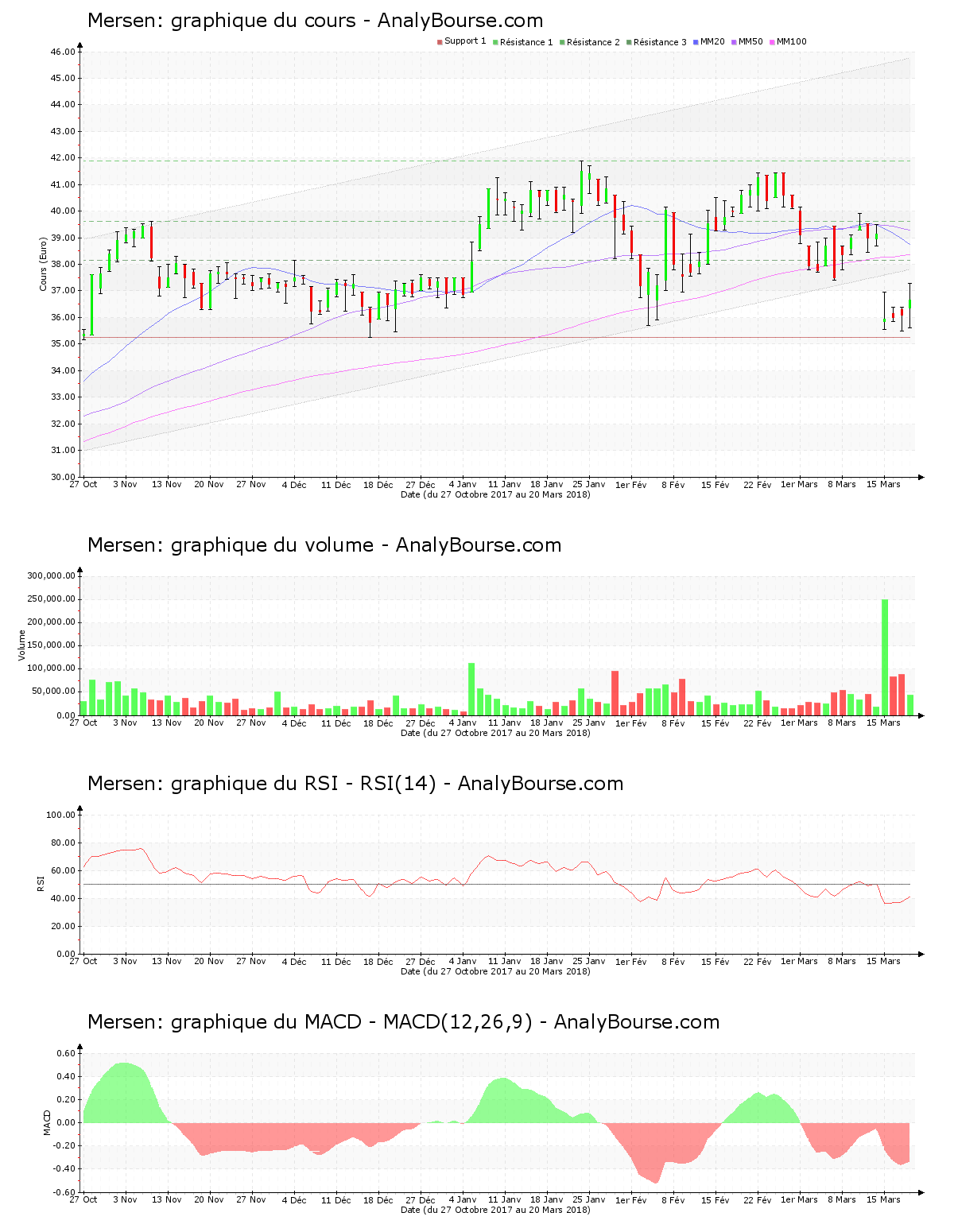This screenshot has width=954, height=1232.
Task: Click the 'RSI' y-axis label
Action: tap(41, 884)
